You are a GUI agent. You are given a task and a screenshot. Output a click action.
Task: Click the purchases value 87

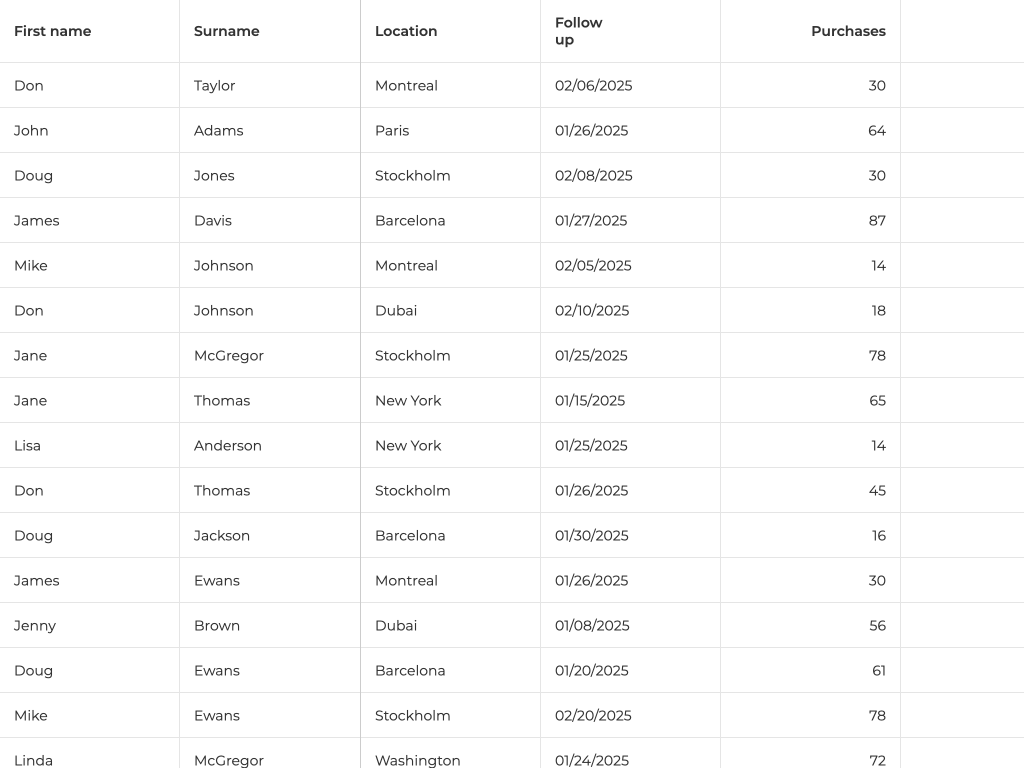pos(877,221)
